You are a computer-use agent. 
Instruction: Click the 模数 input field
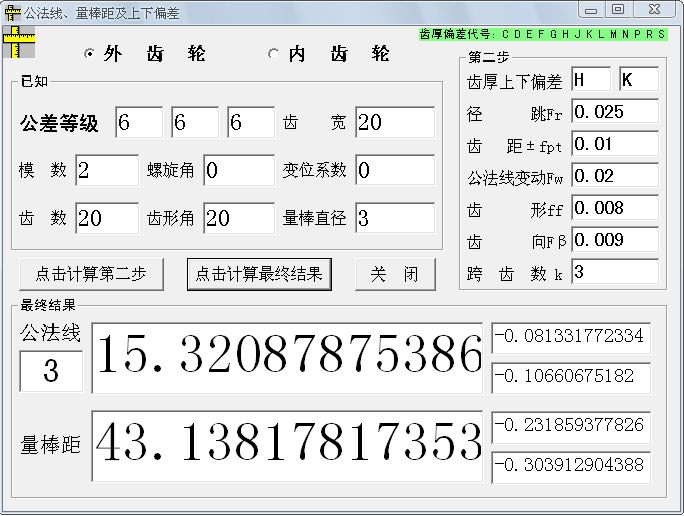click(x=107, y=170)
